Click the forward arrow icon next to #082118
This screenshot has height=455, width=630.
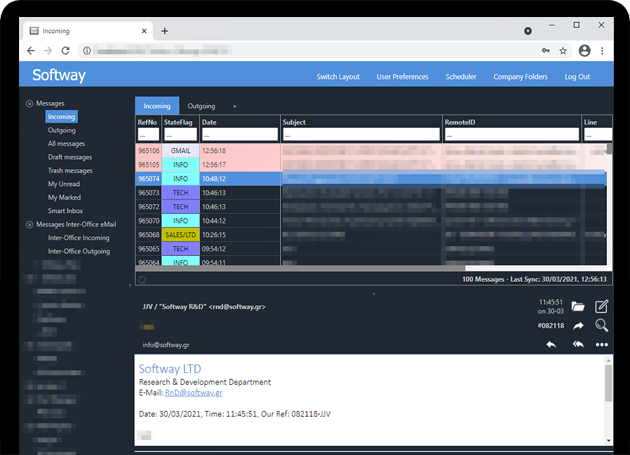[578, 326]
